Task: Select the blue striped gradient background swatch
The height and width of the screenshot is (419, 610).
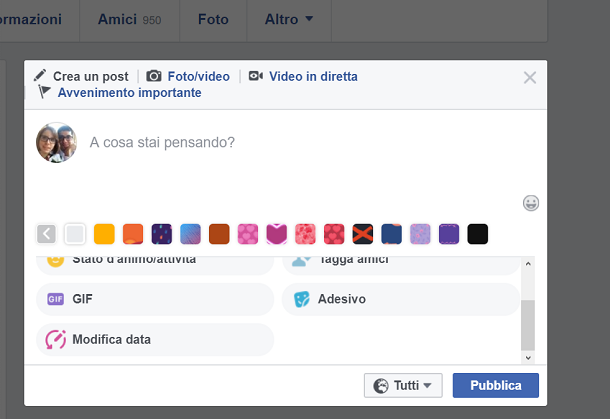Action: [x=191, y=234]
